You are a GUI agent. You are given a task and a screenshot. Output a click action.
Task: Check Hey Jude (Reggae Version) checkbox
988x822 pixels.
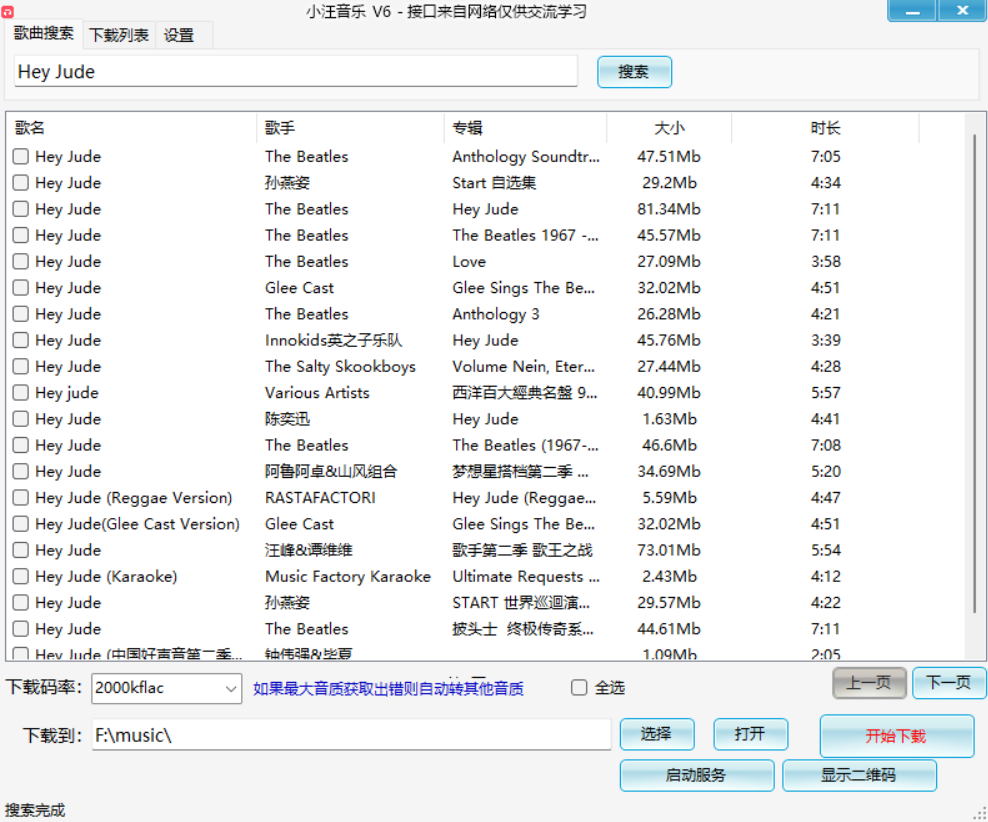[21, 498]
